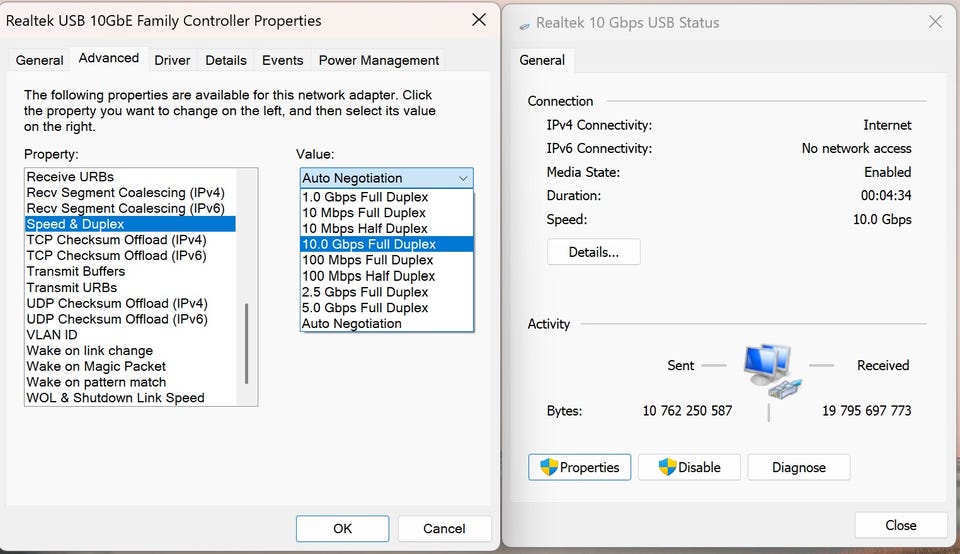This screenshot has width=960, height=554.
Task: Click the network adapter icon in Status title
Action: pyautogui.click(x=525, y=26)
